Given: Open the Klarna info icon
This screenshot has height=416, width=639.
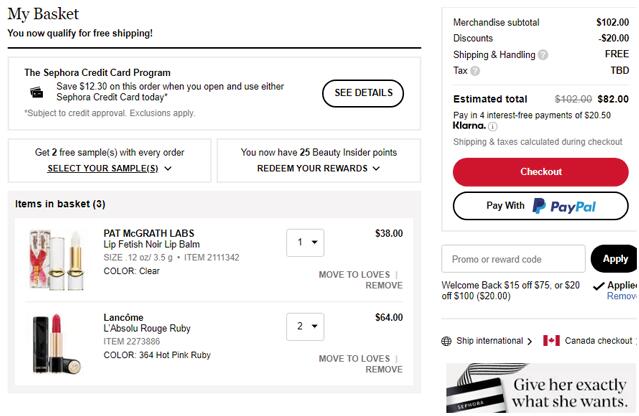Looking at the screenshot, I should point(492,126).
